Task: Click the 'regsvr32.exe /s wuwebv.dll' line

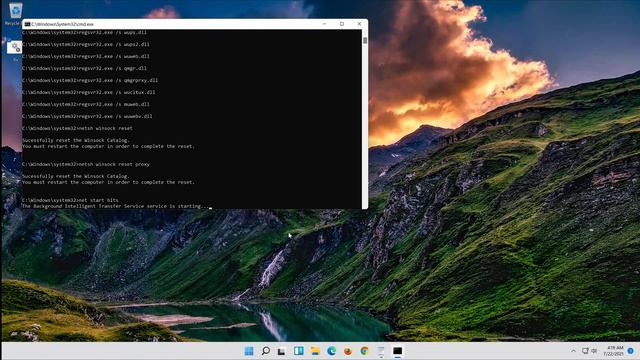Action: (87, 116)
